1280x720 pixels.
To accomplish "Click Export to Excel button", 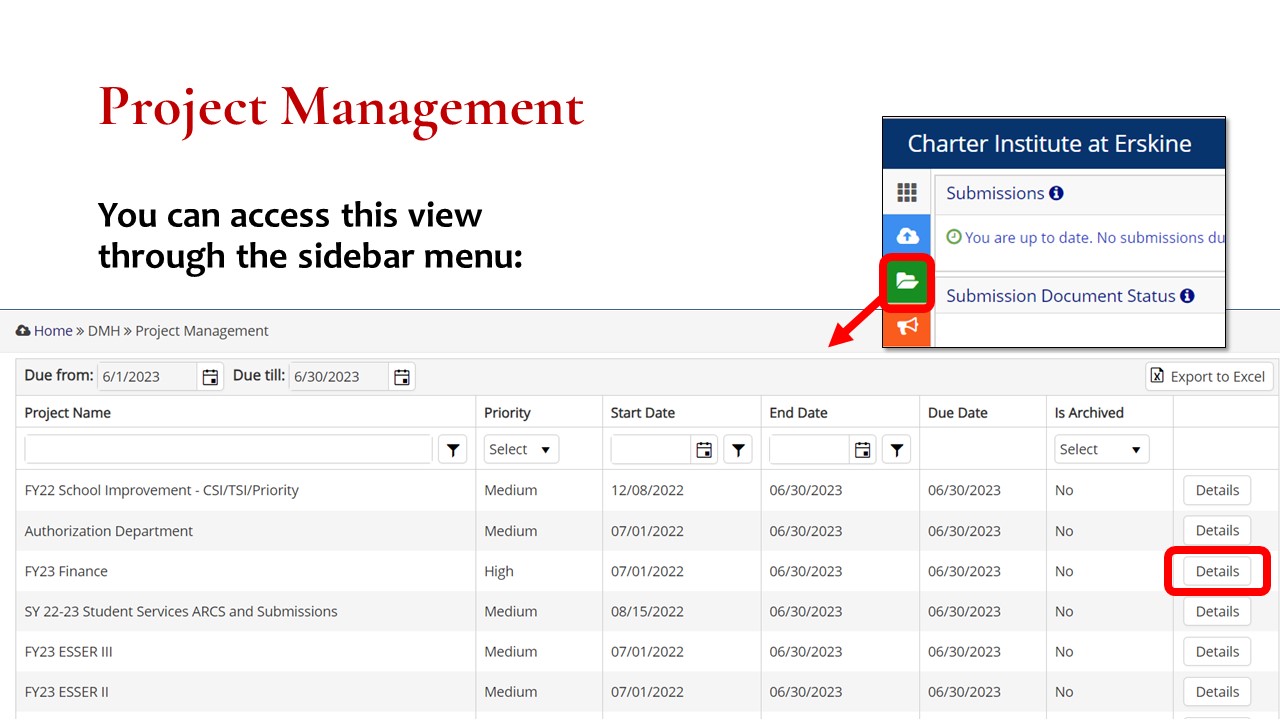I will click(1209, 377).
